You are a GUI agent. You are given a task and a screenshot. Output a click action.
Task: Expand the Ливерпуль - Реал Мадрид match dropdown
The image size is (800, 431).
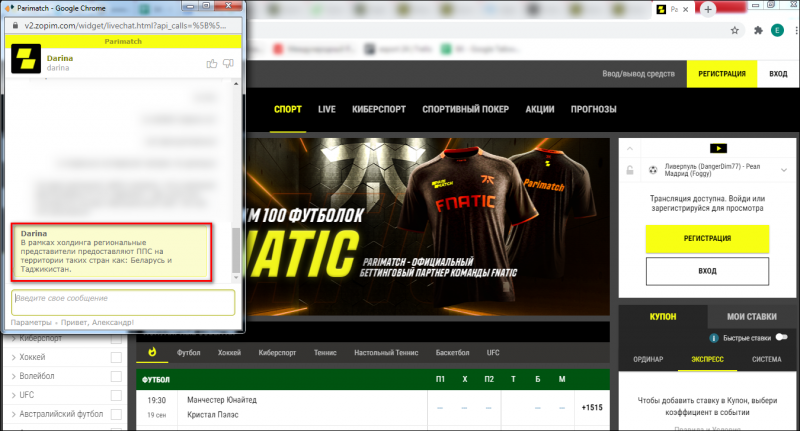click(x=784, y=170)
